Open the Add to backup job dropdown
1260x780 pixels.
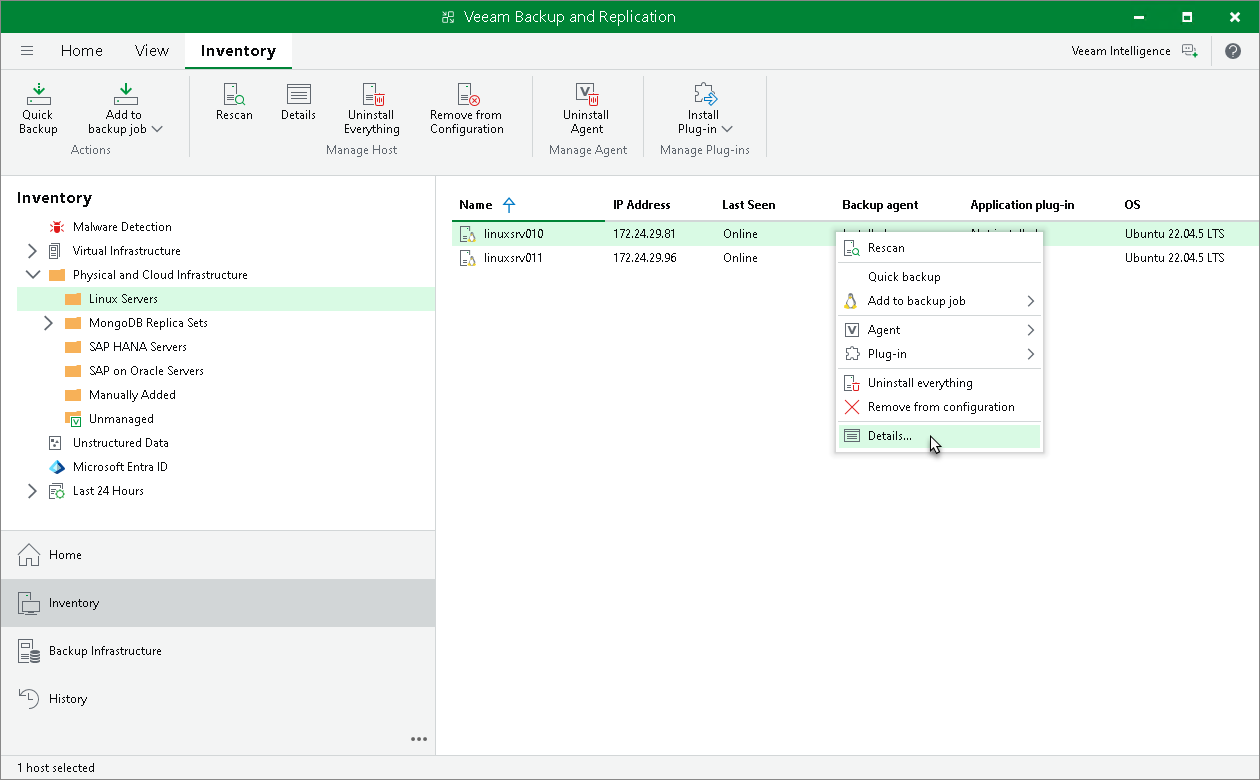(125, 108)
